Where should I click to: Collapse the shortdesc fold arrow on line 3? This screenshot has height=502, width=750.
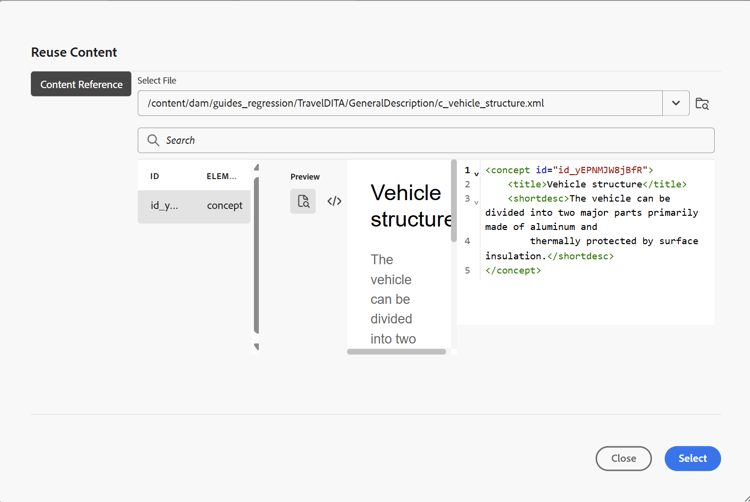[x=476, y=202]
